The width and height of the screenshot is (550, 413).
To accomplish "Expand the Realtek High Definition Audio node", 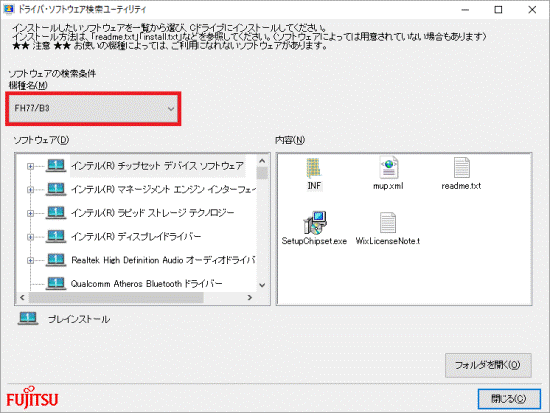I will coord(31,260).
